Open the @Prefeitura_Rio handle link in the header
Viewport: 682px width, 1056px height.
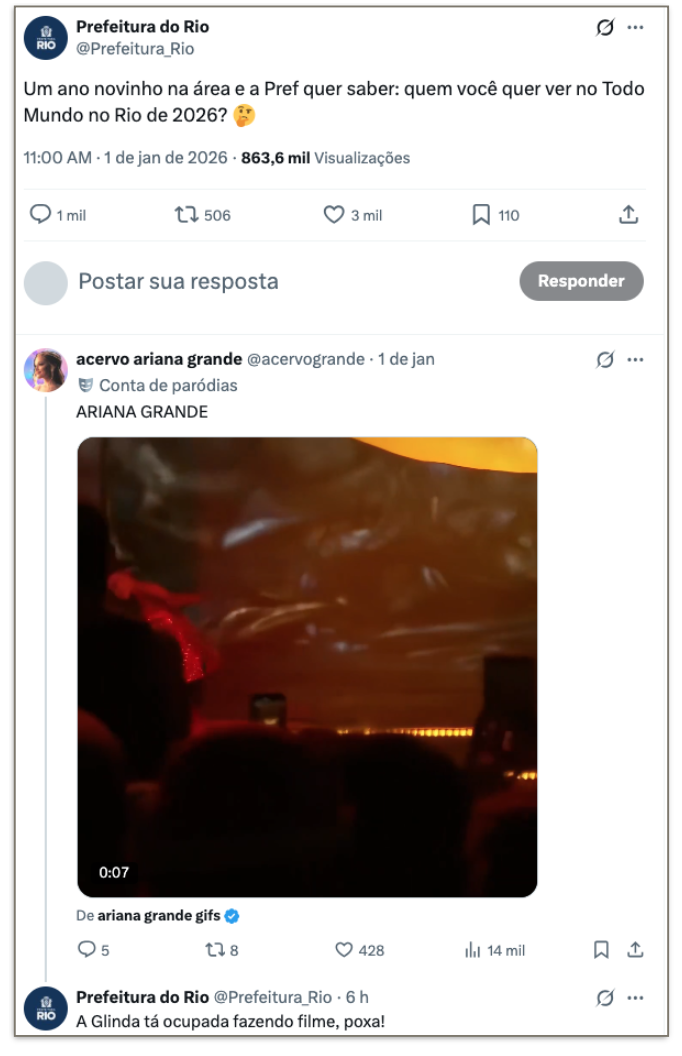coord(135,49)
